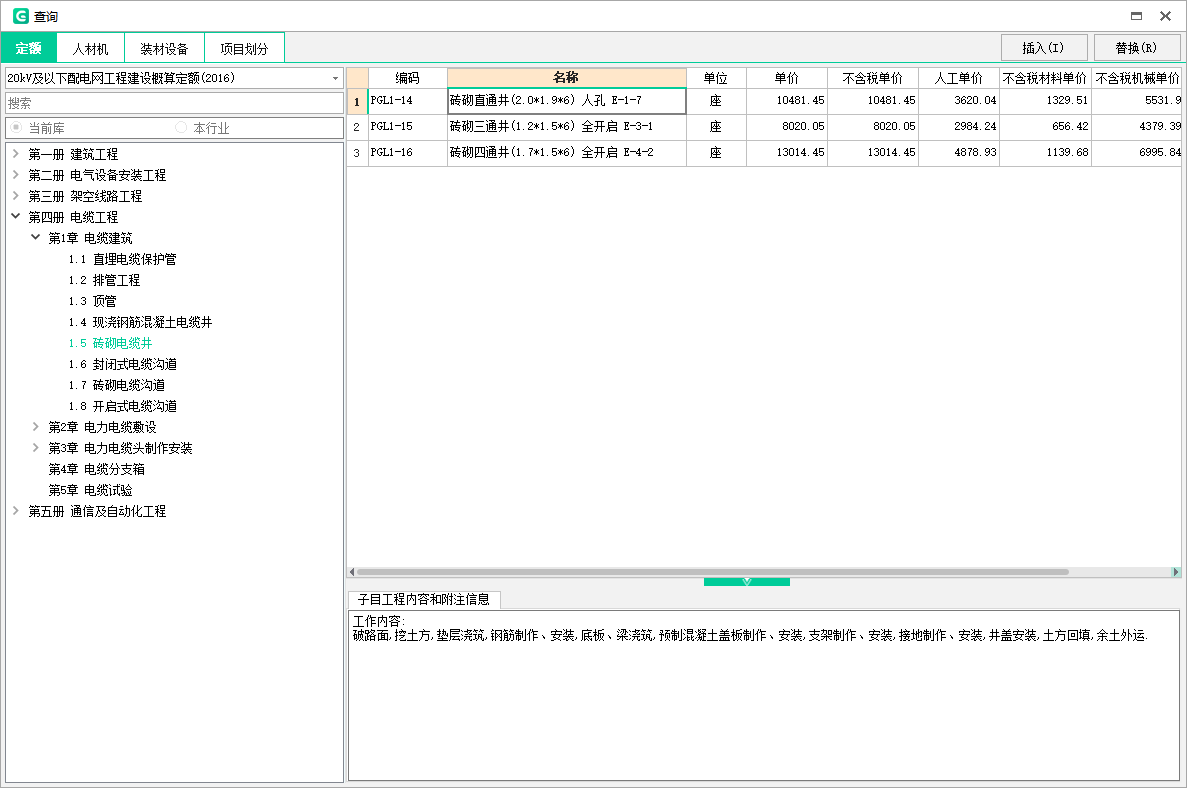
Task: Select tree item 1.1 直埋电缆保护管
Action: (x=123, y=259)
